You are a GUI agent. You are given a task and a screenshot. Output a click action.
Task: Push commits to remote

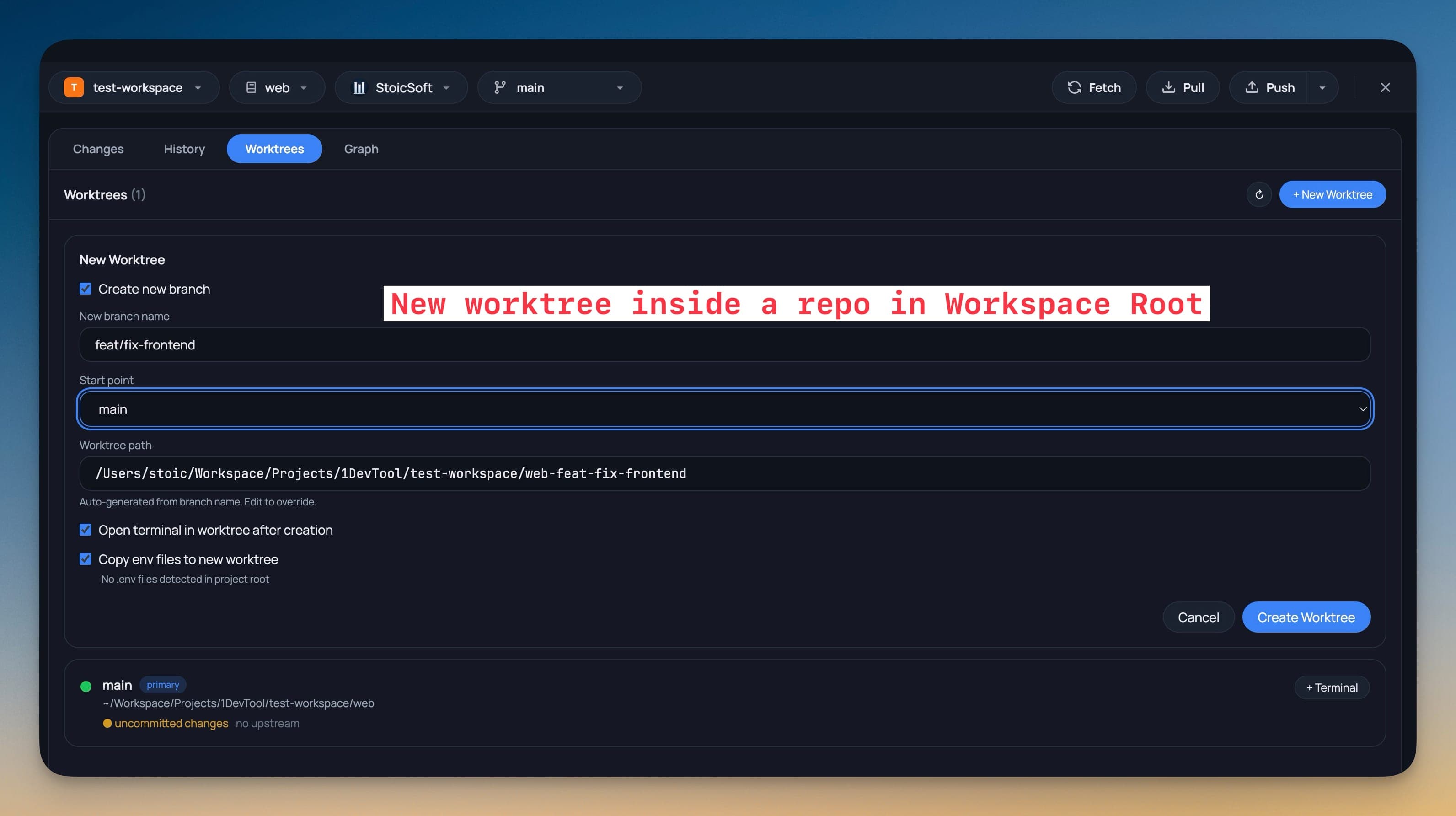click(x=1269, y=88)
